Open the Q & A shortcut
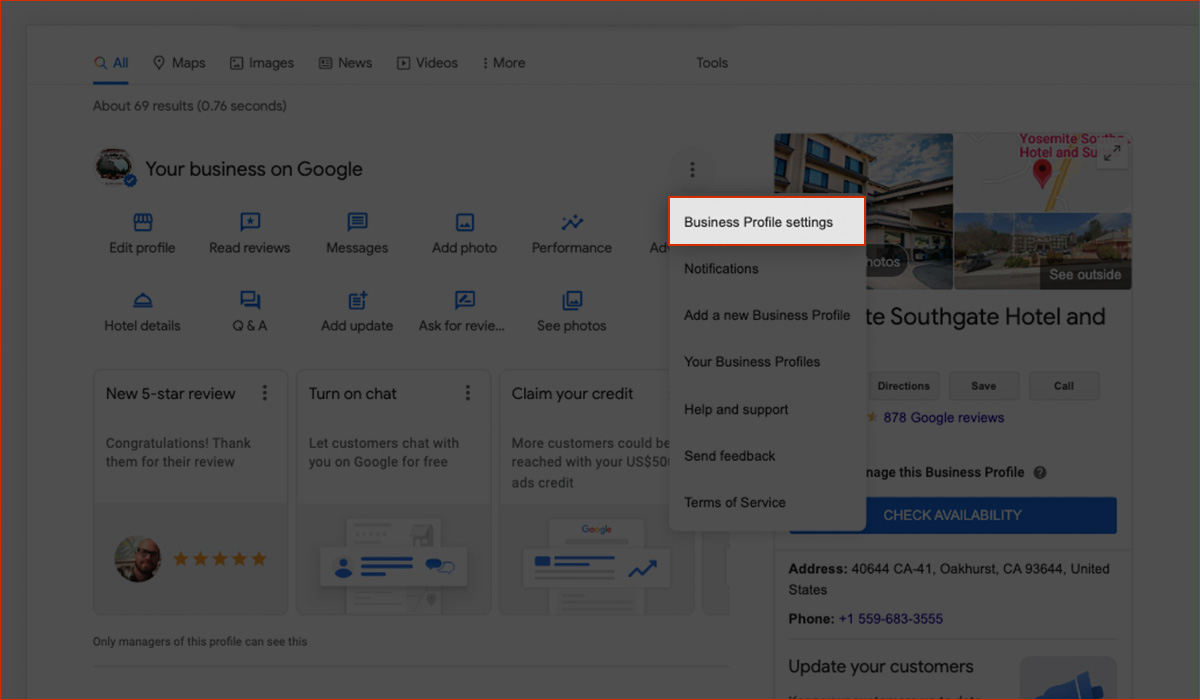 click(x=250, y=312)
